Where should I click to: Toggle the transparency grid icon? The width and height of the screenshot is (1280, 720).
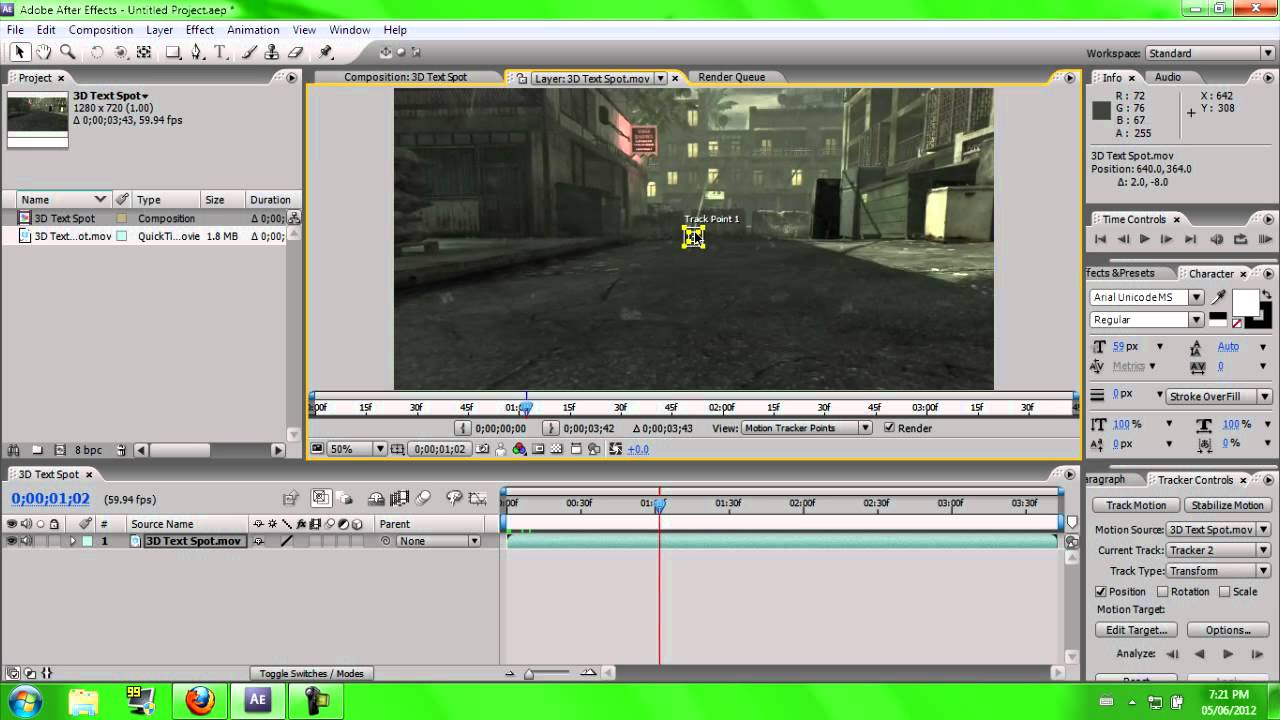(557, 449)
